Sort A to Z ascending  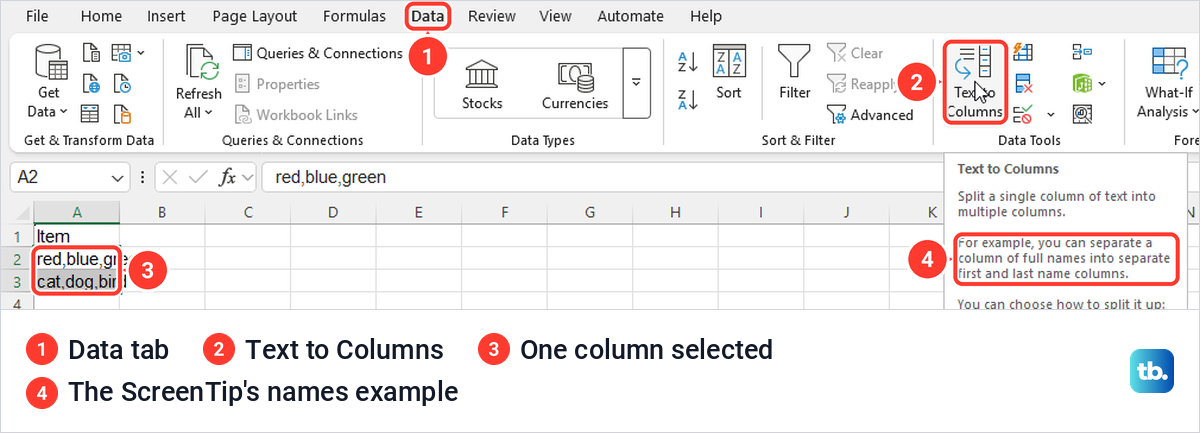687,62
